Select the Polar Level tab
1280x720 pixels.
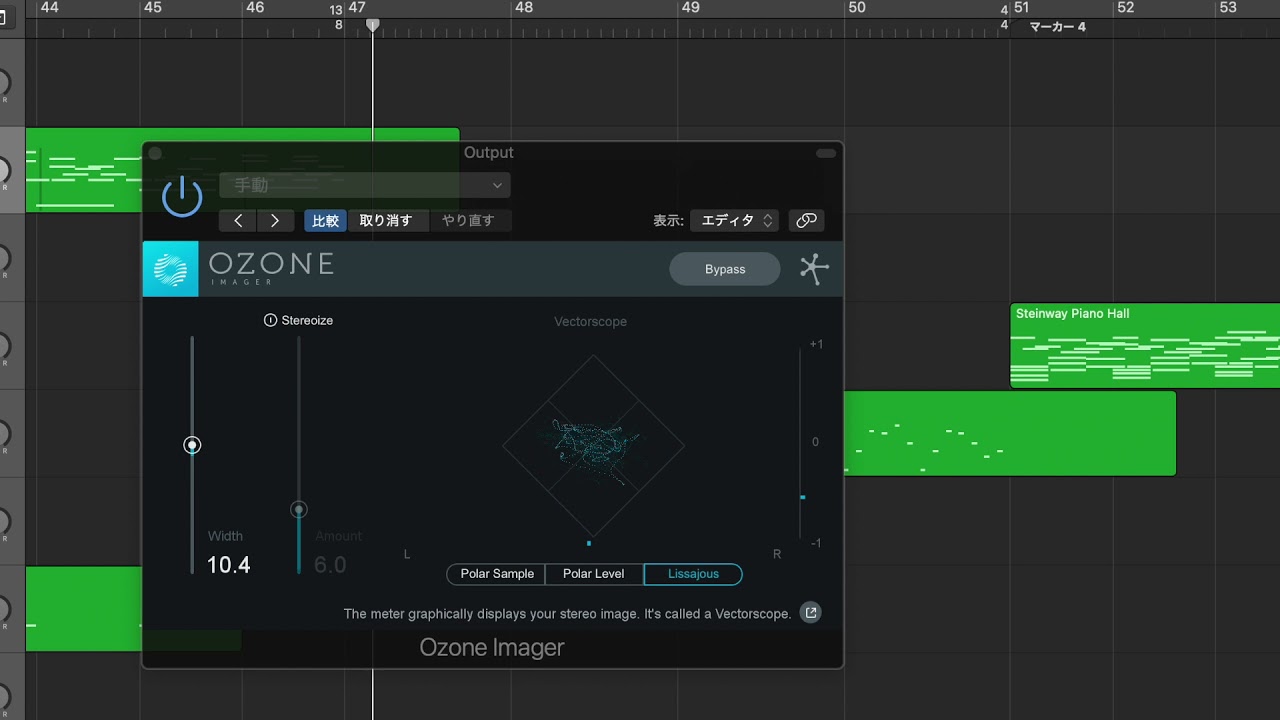594,574
